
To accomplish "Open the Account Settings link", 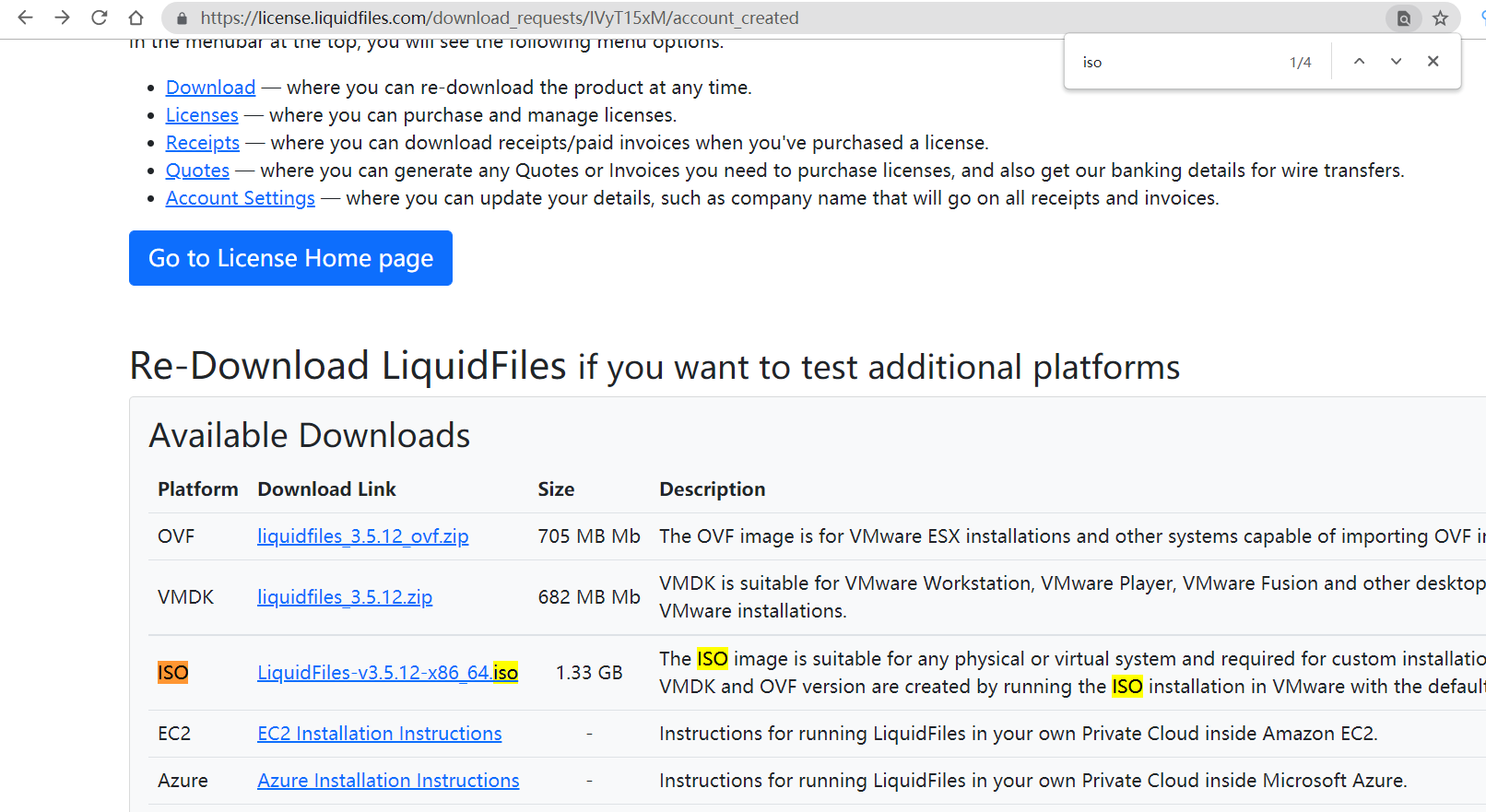I will [x=241, y=198].
